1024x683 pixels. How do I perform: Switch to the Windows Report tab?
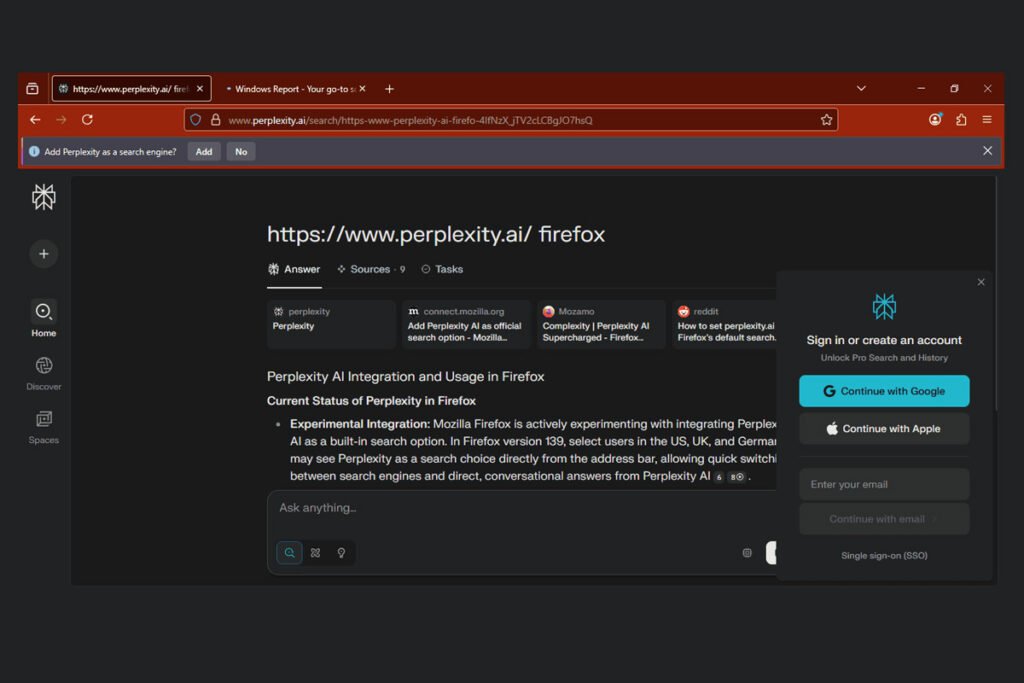[295, 89]
